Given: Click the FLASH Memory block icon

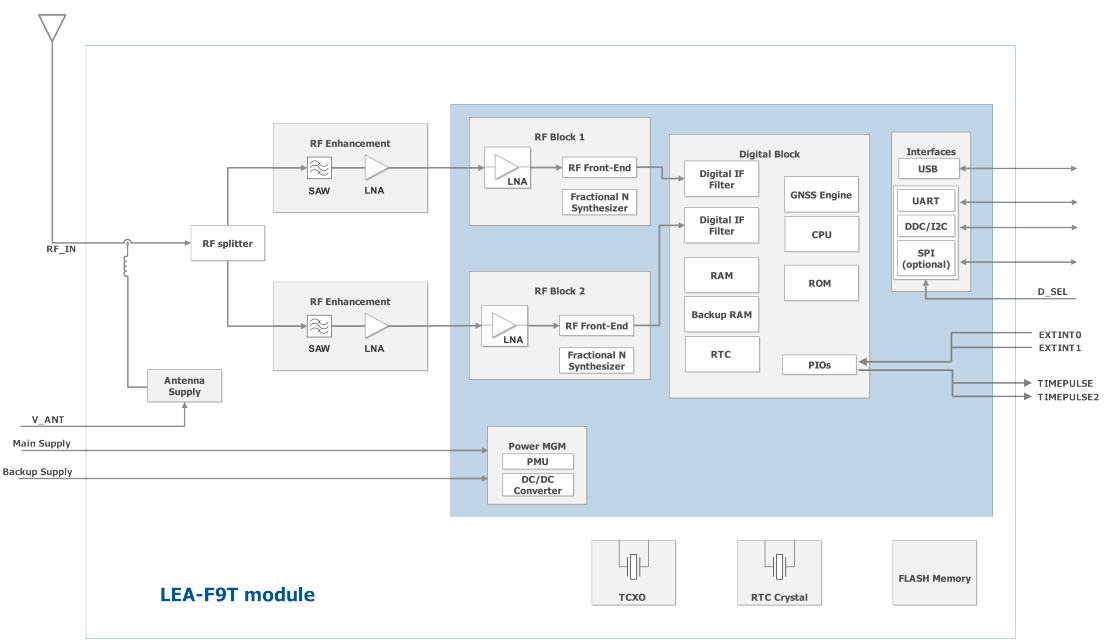Looking at the screenshot, I should (934, 572).
